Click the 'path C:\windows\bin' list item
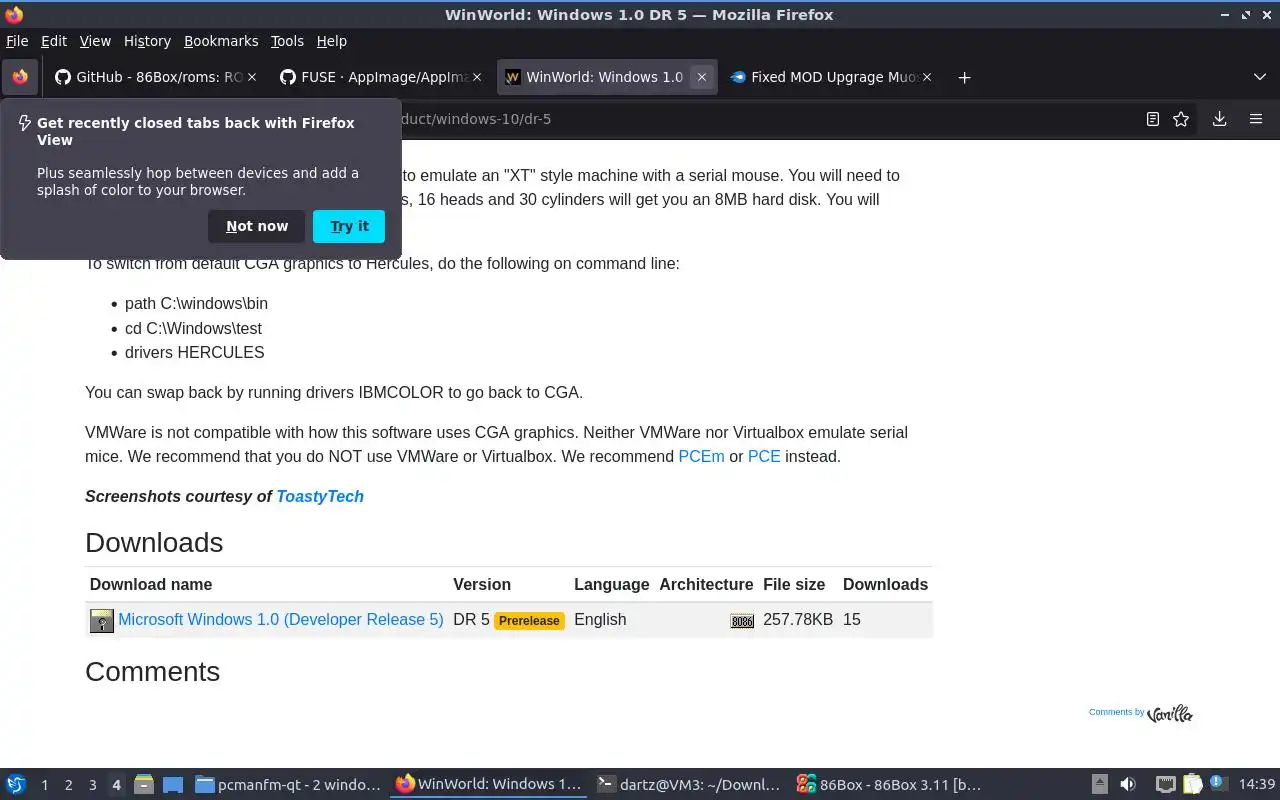The width and height of the screenshot is (1280, 800). 196,304
